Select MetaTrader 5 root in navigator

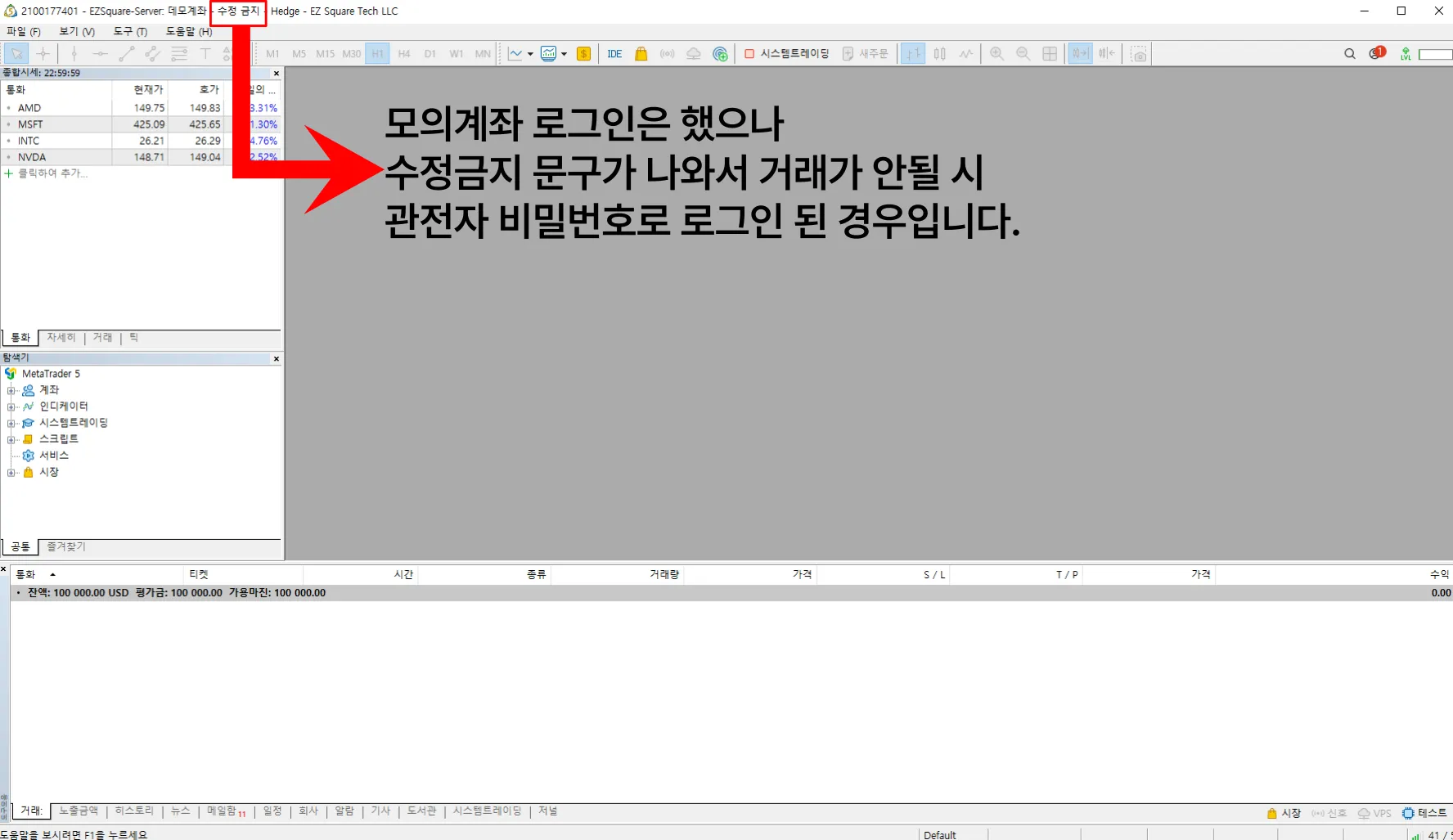(51, 374)
